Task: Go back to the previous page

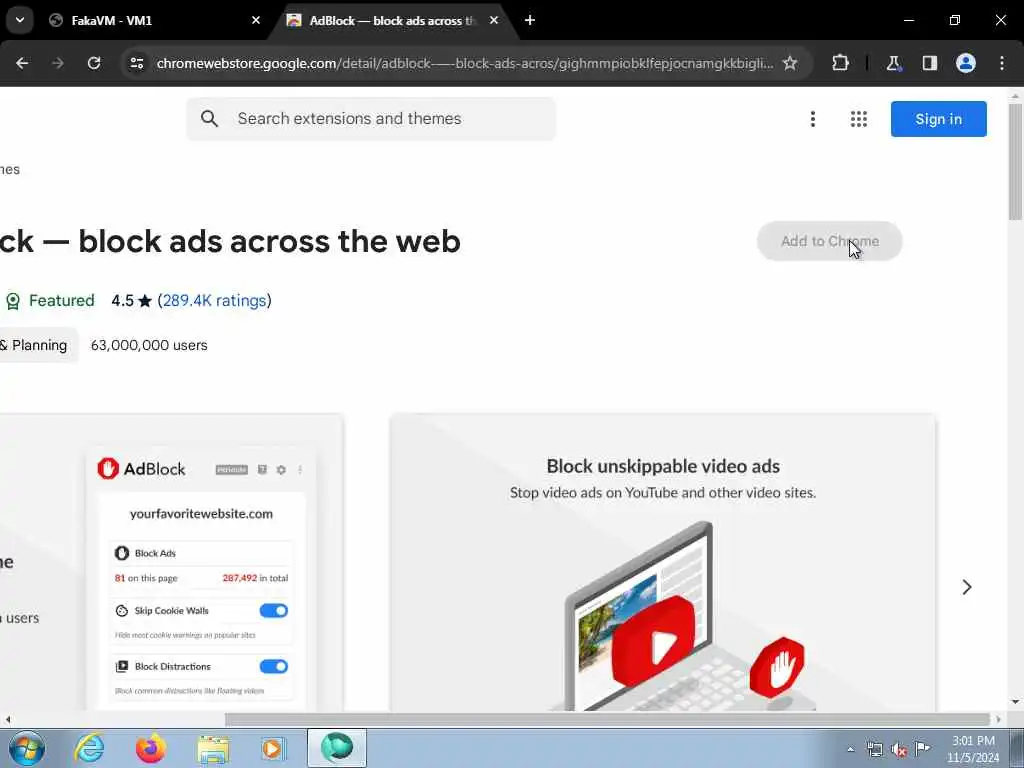Action: click(22, 63)
